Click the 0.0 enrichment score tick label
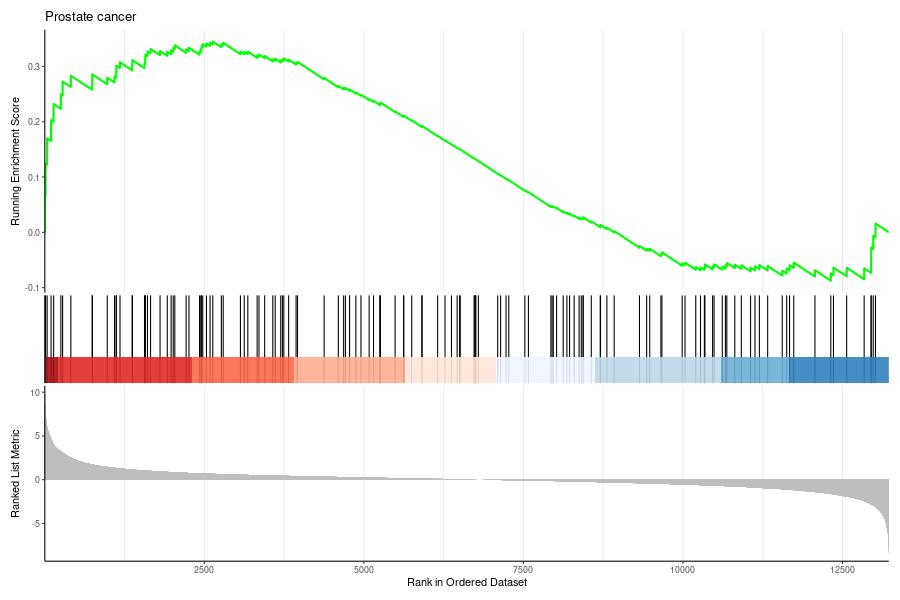 [34, 233]
